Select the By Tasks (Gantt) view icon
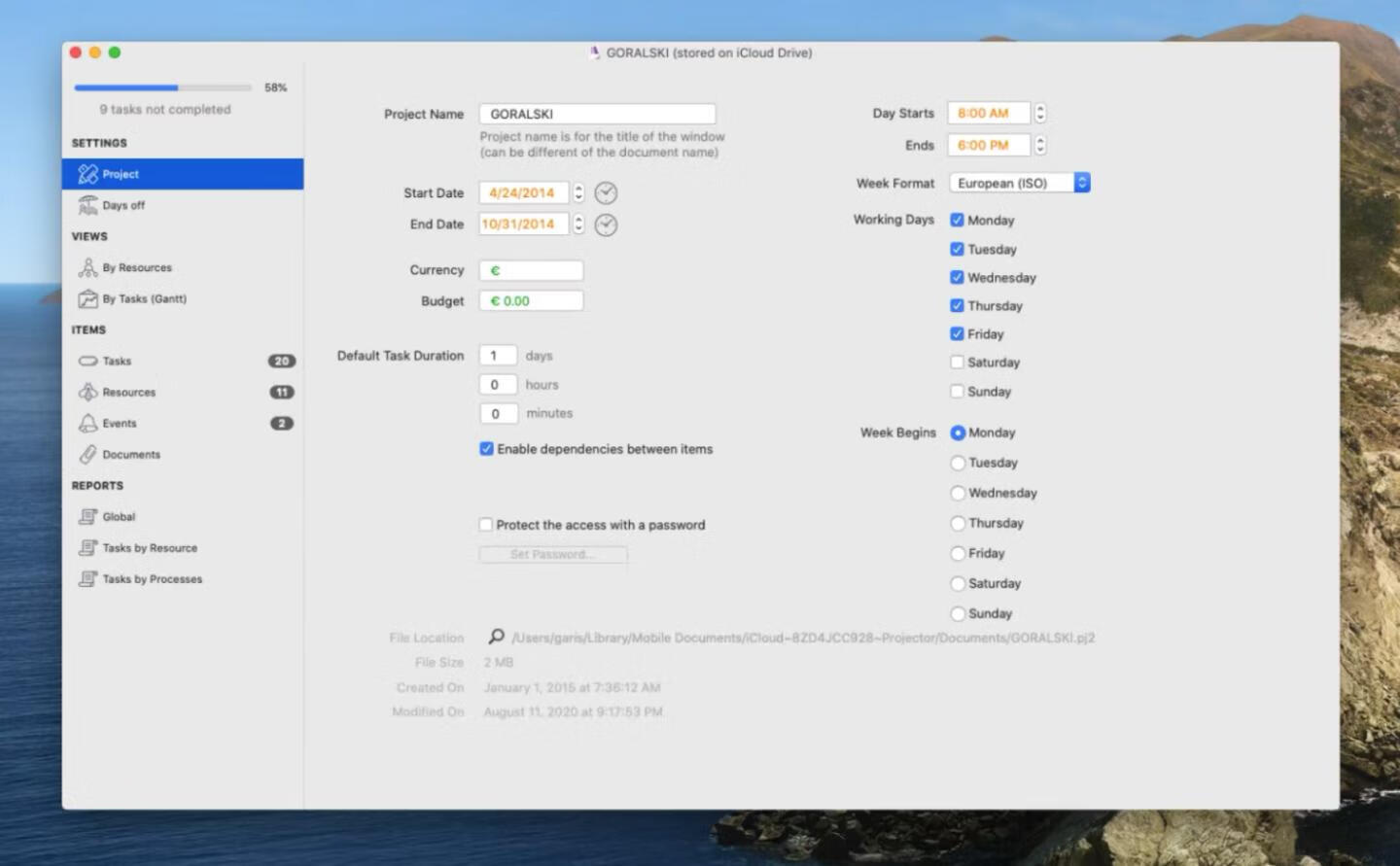This screenshot has height=866, width=1400. (x=87, y=298)
